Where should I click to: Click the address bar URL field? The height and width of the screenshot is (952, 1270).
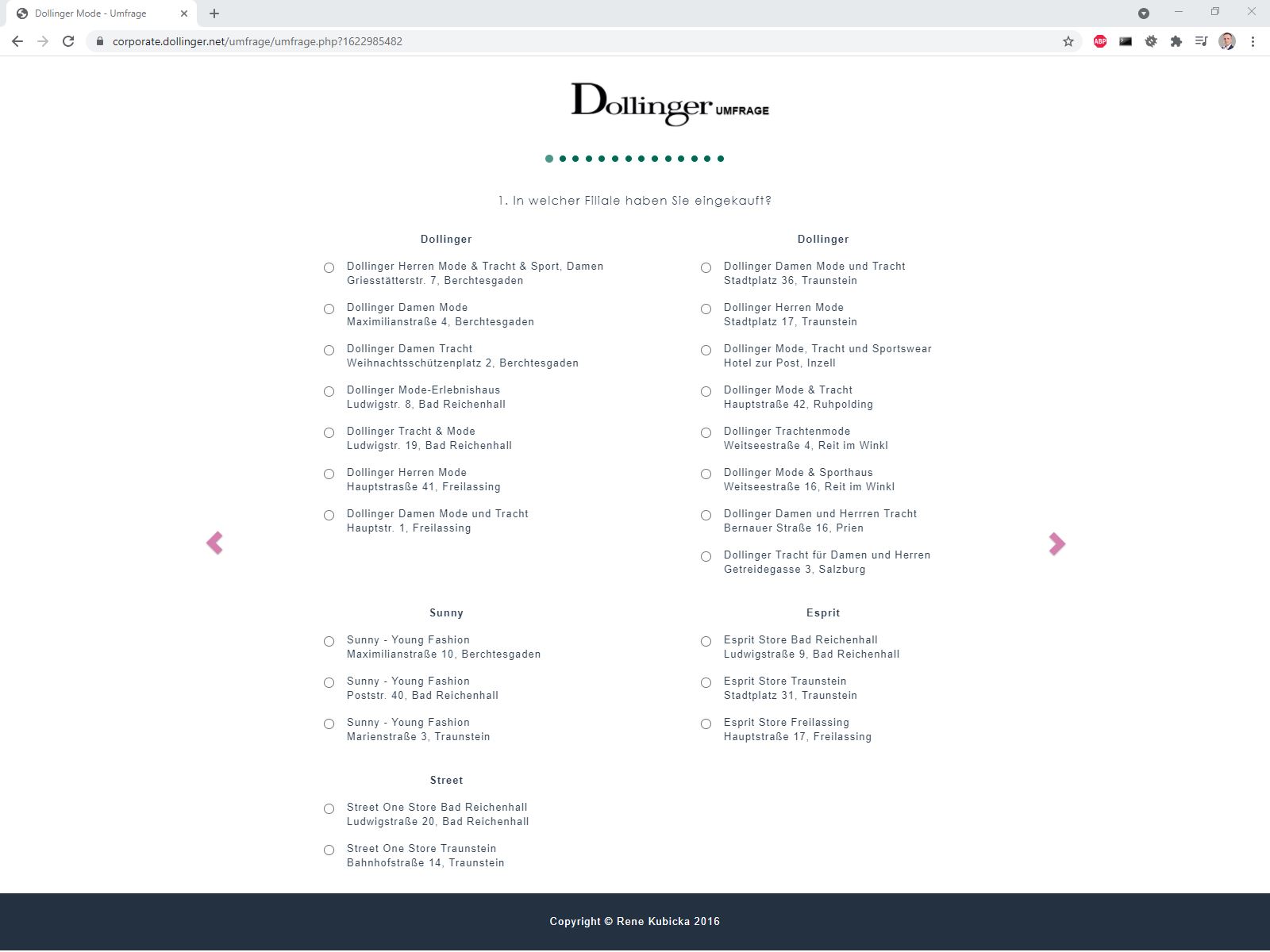[583, 41]
